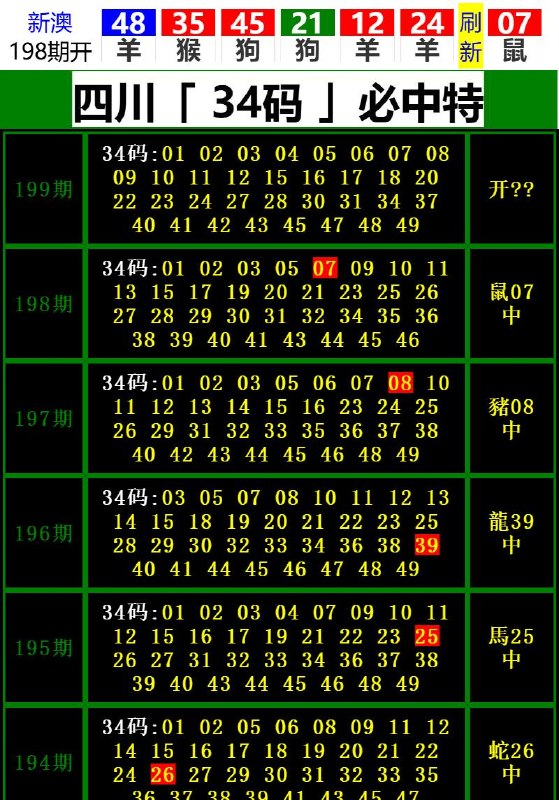Click highlighted 25 in 195期 row
Screen dimensions: 559x800
pos(427,636)
